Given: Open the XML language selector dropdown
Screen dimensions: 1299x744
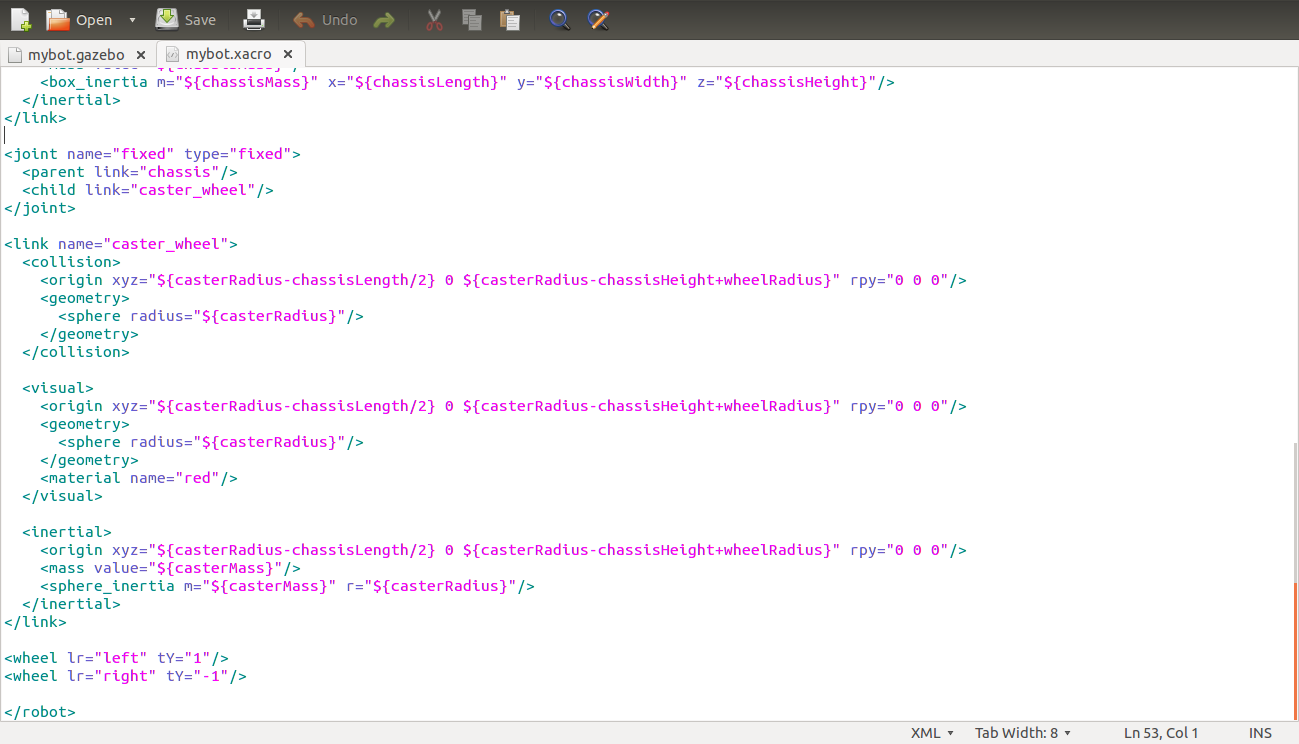Looking at the screenshot, I should coord(932,733).
